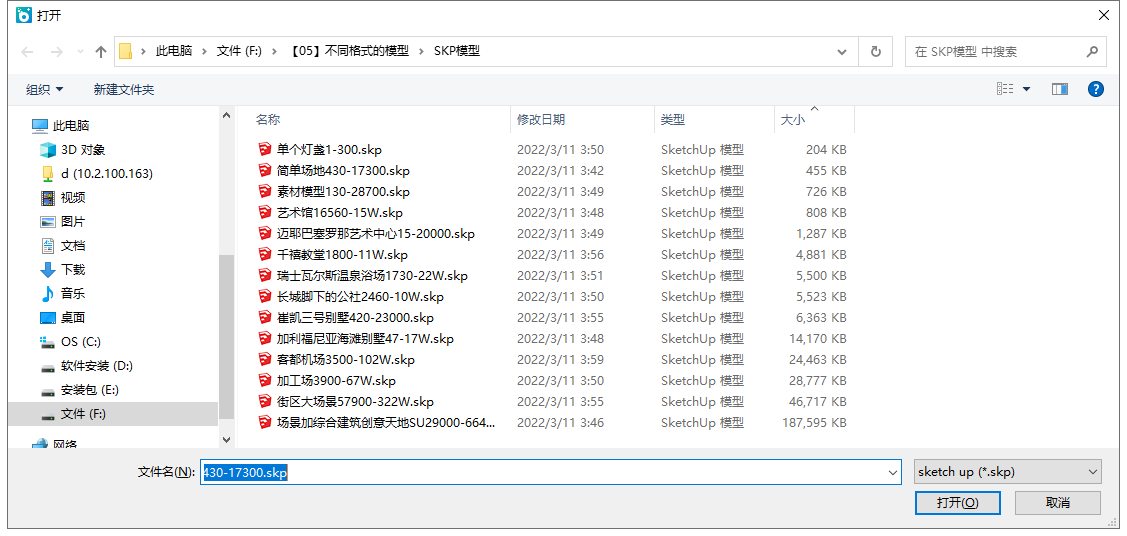Toggle the preview pane
Screen dimensions: 1127x536
click(x=1059, y=89)
